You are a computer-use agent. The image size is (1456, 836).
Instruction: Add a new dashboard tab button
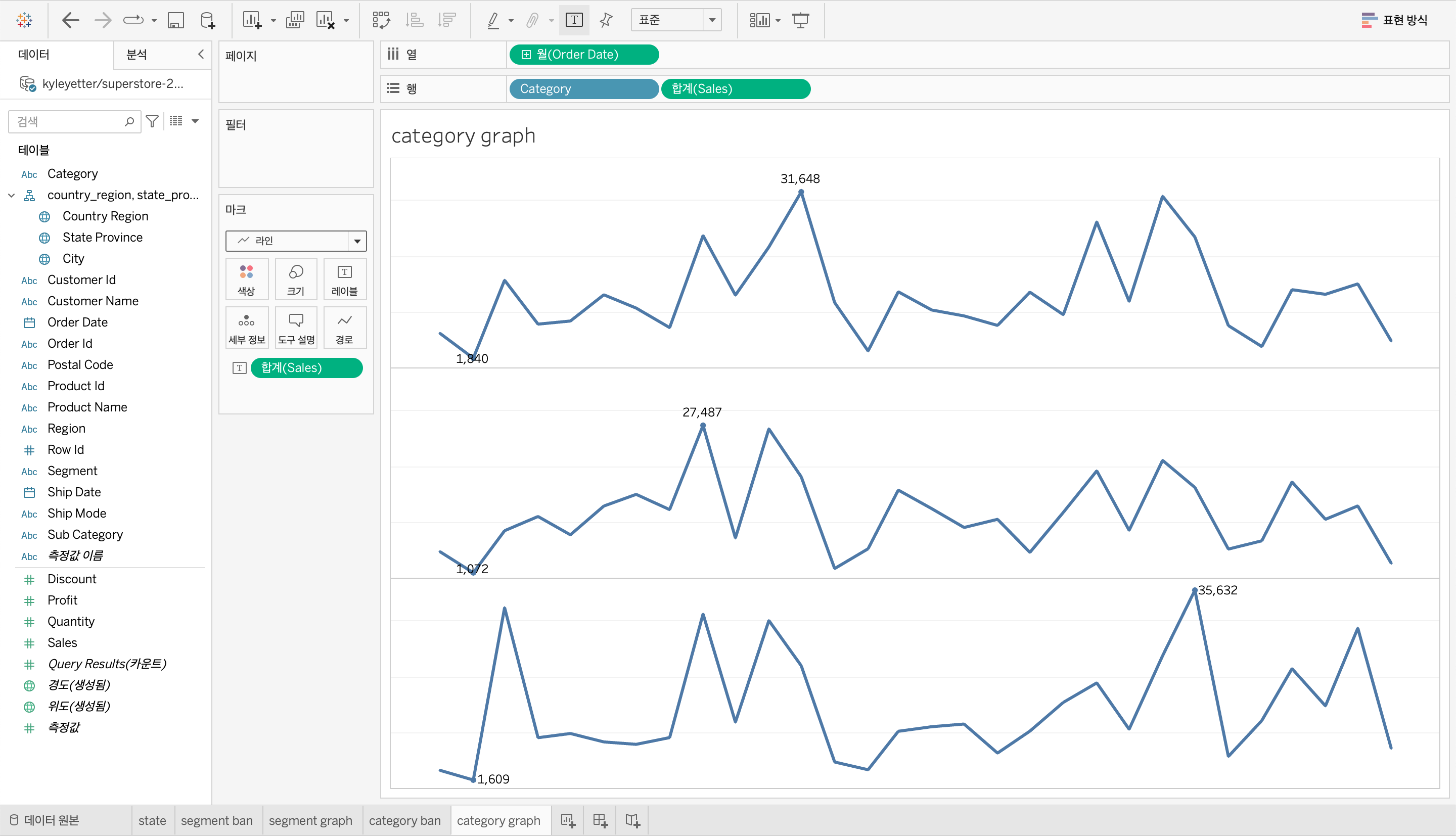601,820
